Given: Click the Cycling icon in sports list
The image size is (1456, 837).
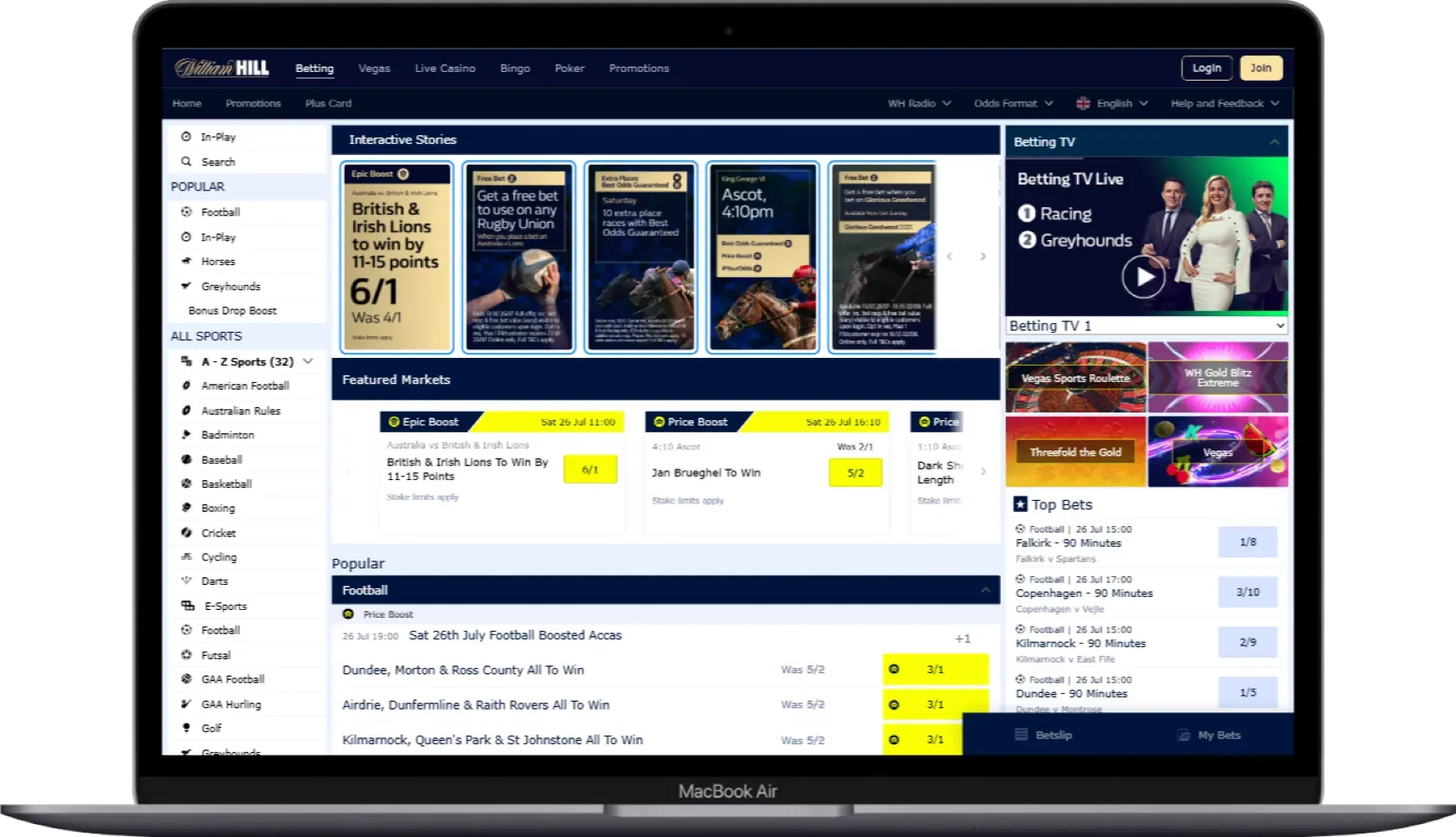Looking at the screenshot, I should pos(185,557).
